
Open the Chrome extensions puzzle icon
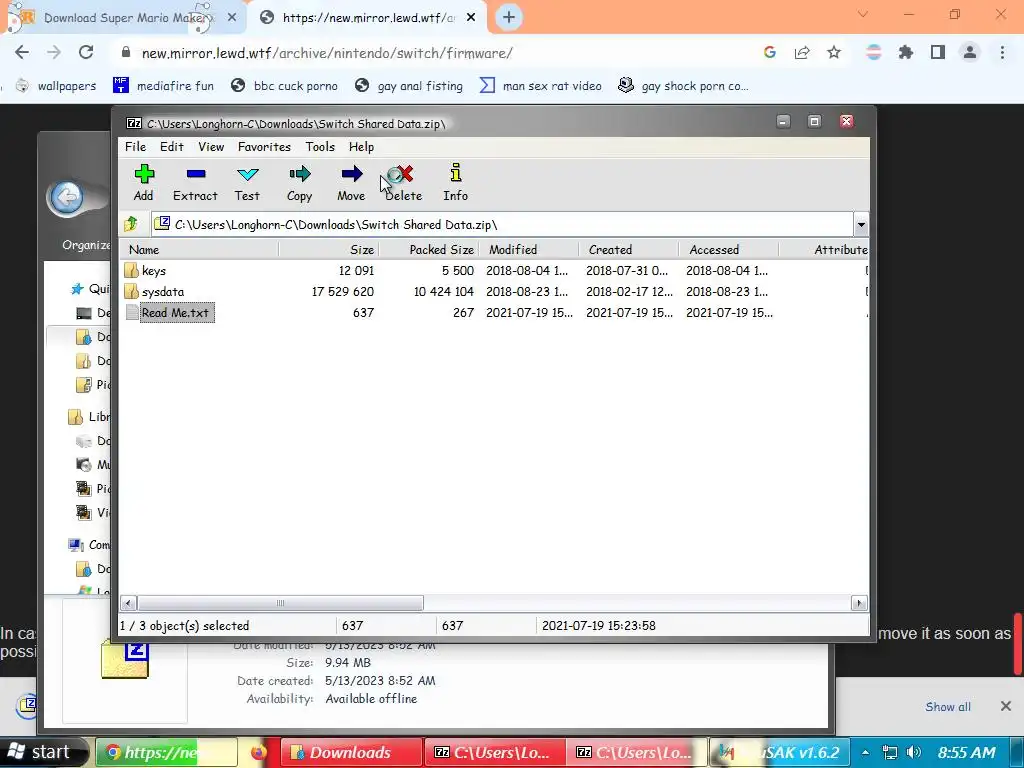(906, 52)
